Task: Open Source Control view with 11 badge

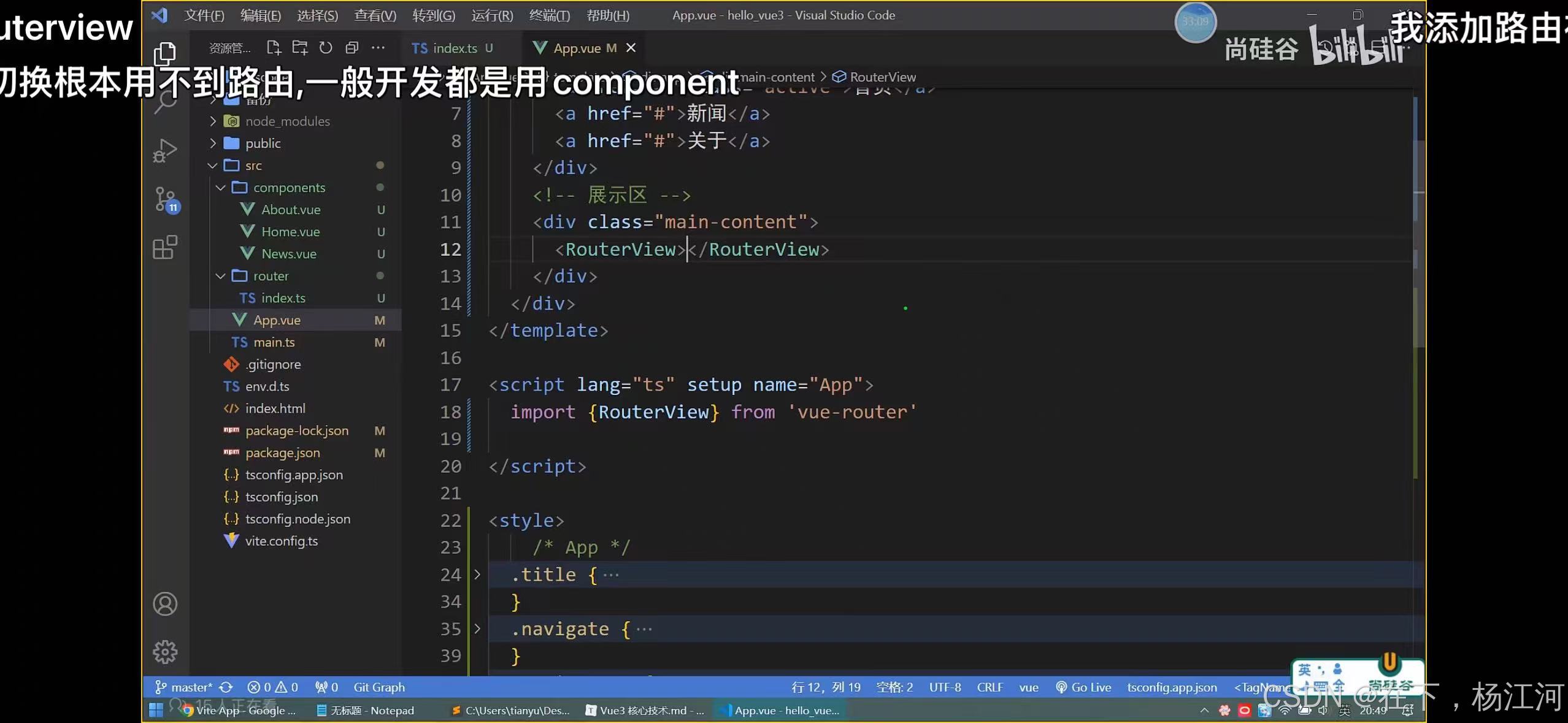Action: coord(166,200)
